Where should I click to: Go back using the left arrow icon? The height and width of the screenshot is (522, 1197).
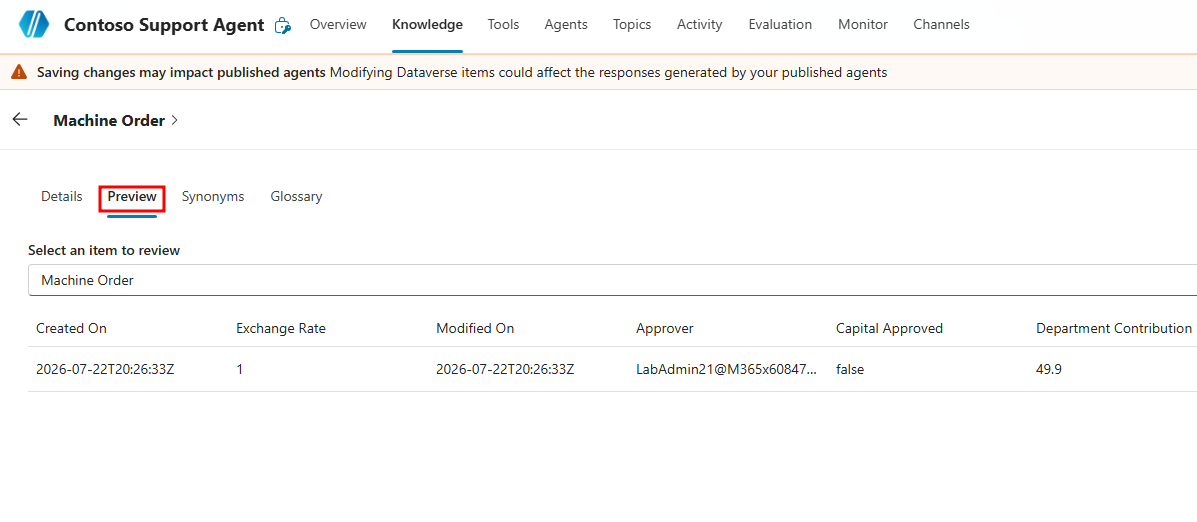[20, 119]
